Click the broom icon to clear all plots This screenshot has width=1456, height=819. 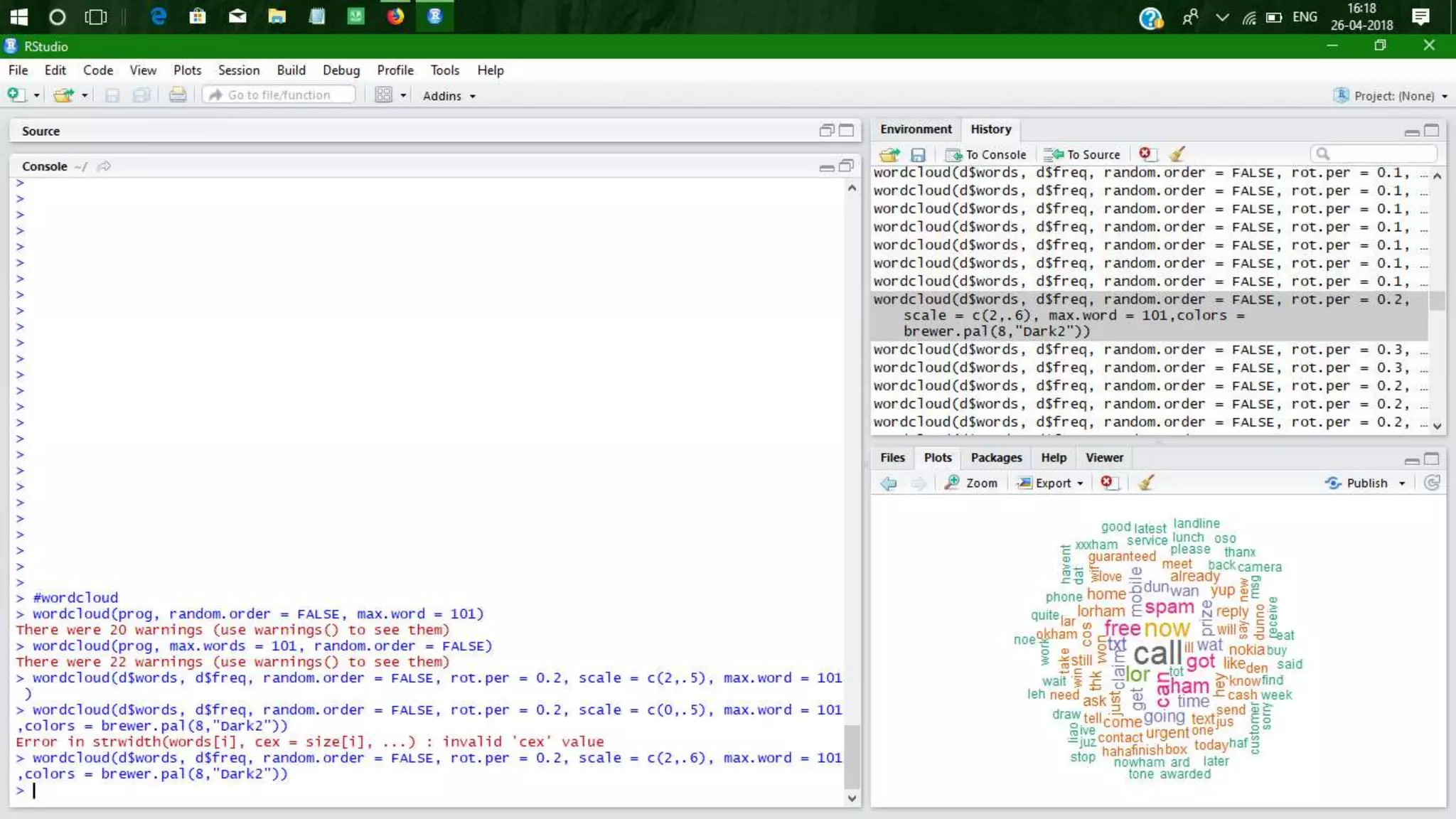click(1145, 483)
